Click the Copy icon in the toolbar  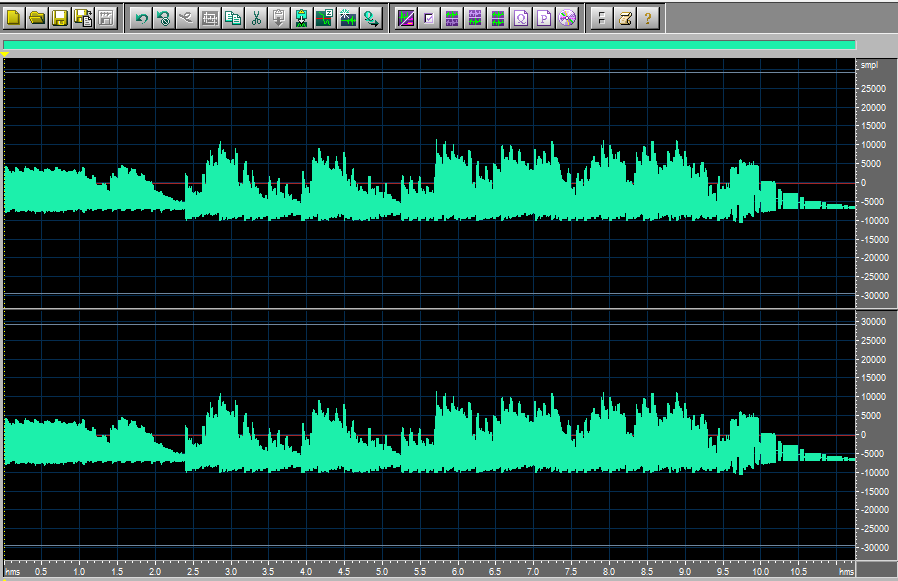click(x=233, y=17)
